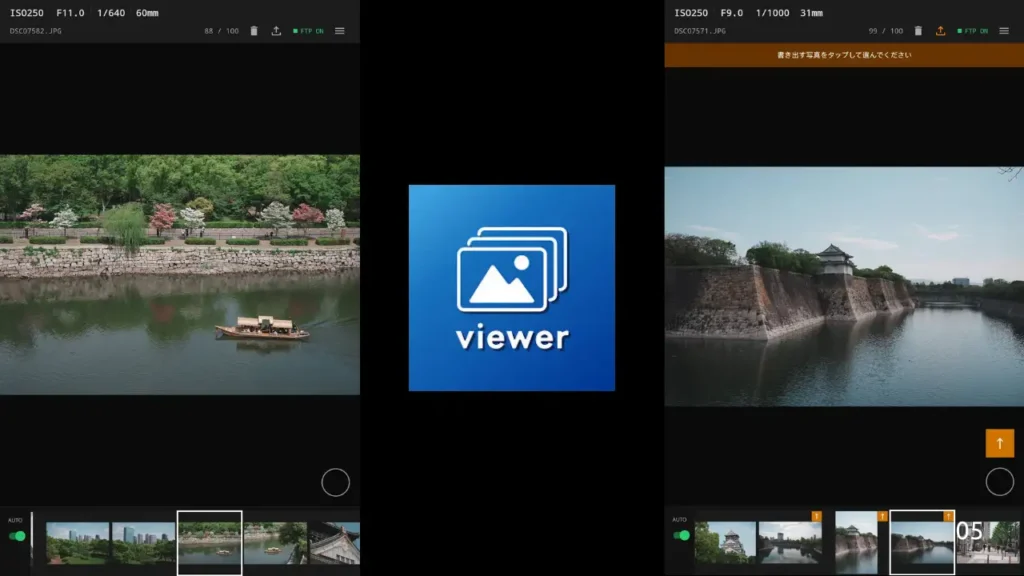Select the narrow stone turret thumbnail
The width and height of the screenshot is (1024, 576).
coord(856,542)
